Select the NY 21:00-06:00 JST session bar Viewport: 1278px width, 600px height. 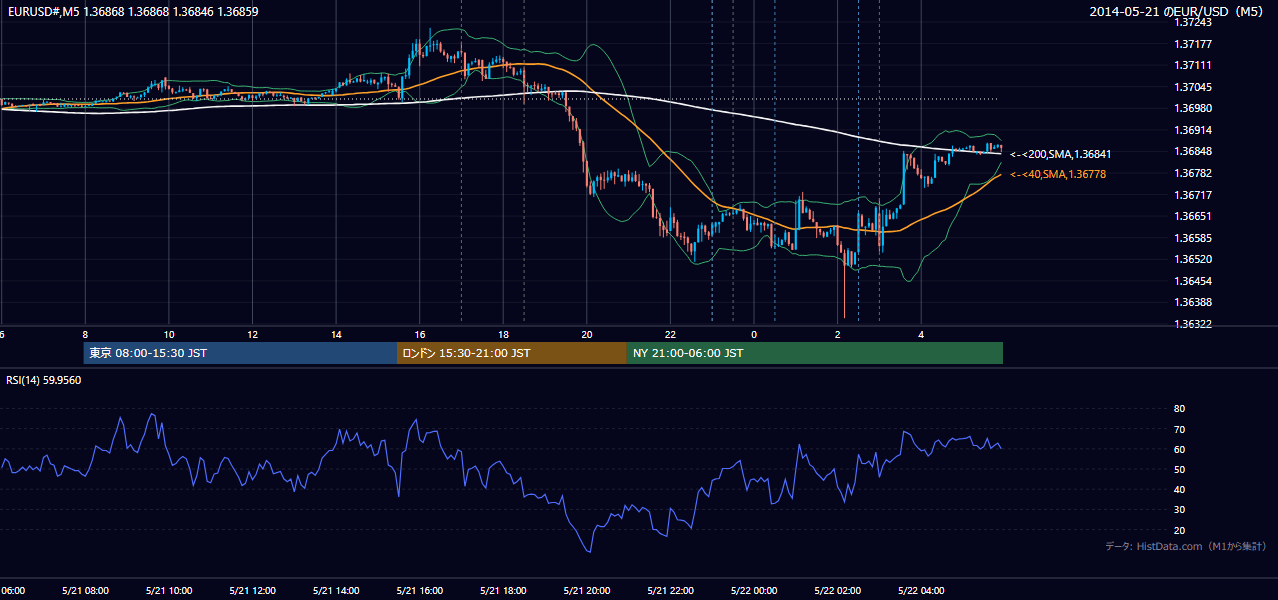(x=815, y=353)
